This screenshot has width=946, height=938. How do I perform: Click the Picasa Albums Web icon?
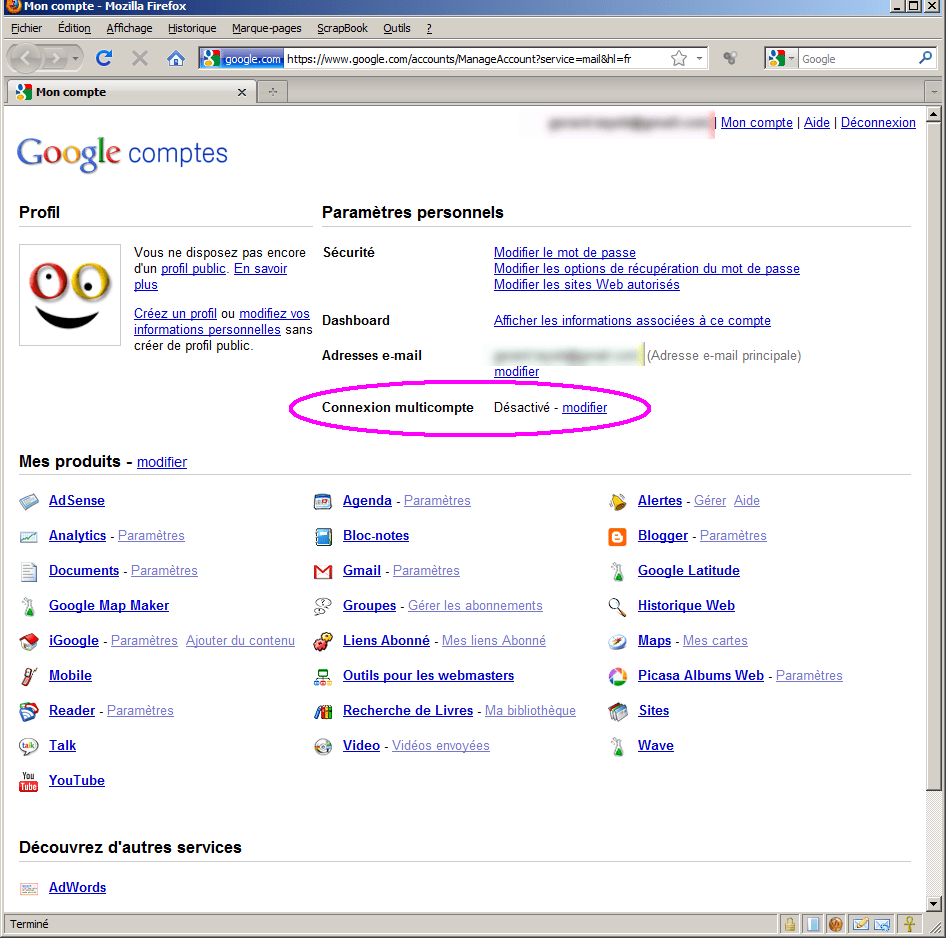pyautogui.click(x=617, y=676)
